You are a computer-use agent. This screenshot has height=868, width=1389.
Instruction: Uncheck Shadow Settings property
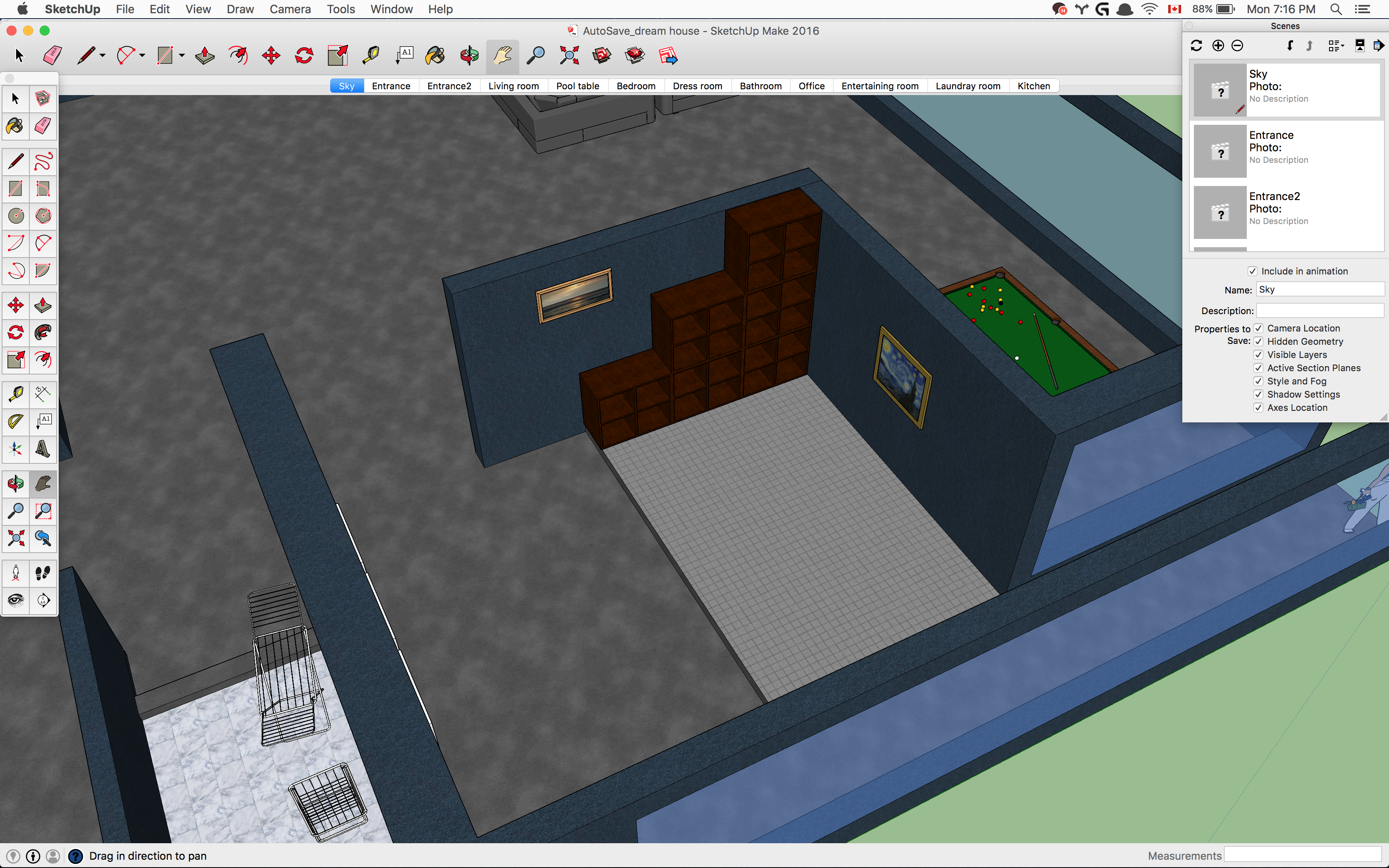1259,394
